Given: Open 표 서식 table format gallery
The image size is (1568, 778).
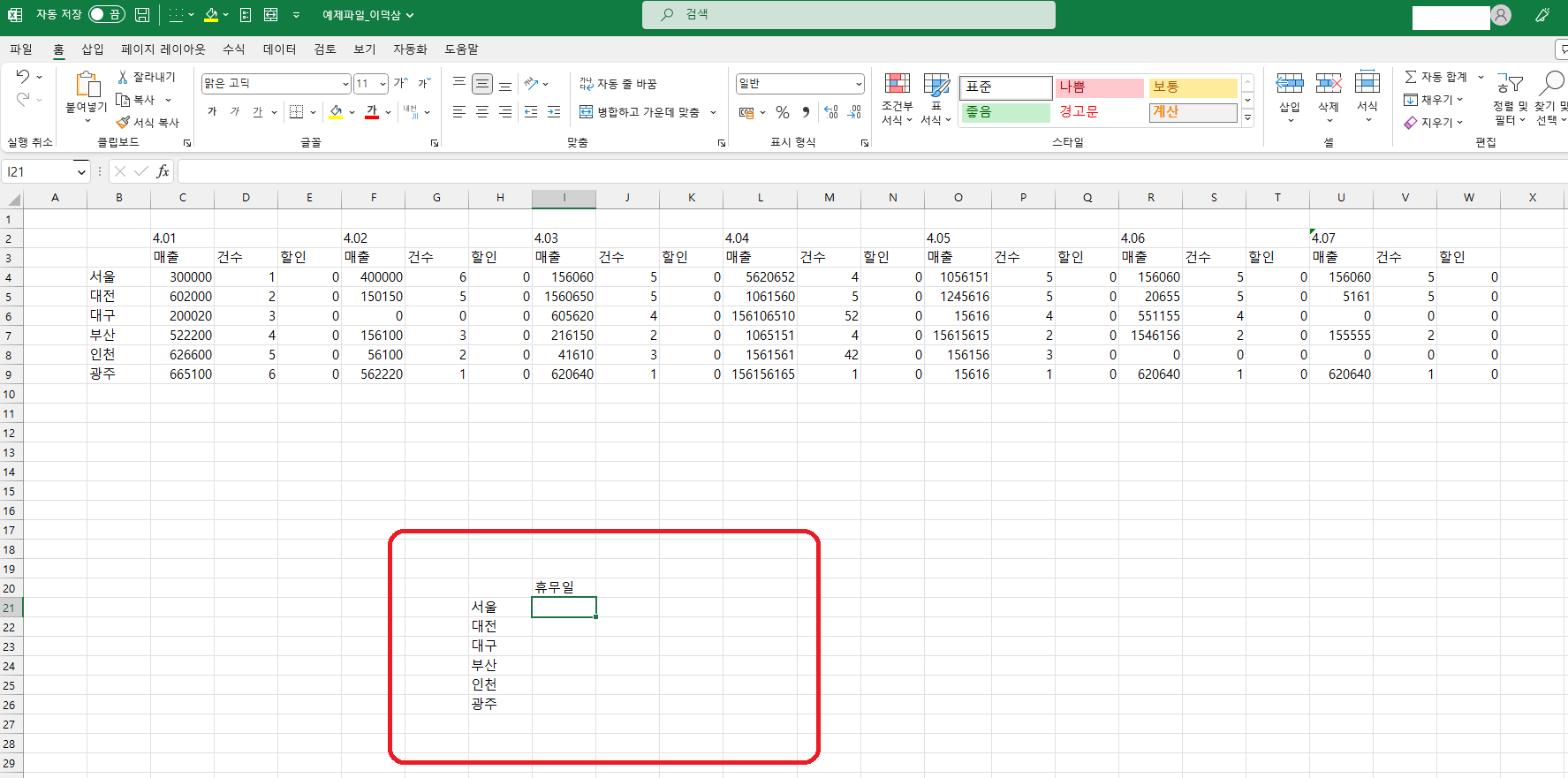Looking at the screenshot, I should 936,99.
